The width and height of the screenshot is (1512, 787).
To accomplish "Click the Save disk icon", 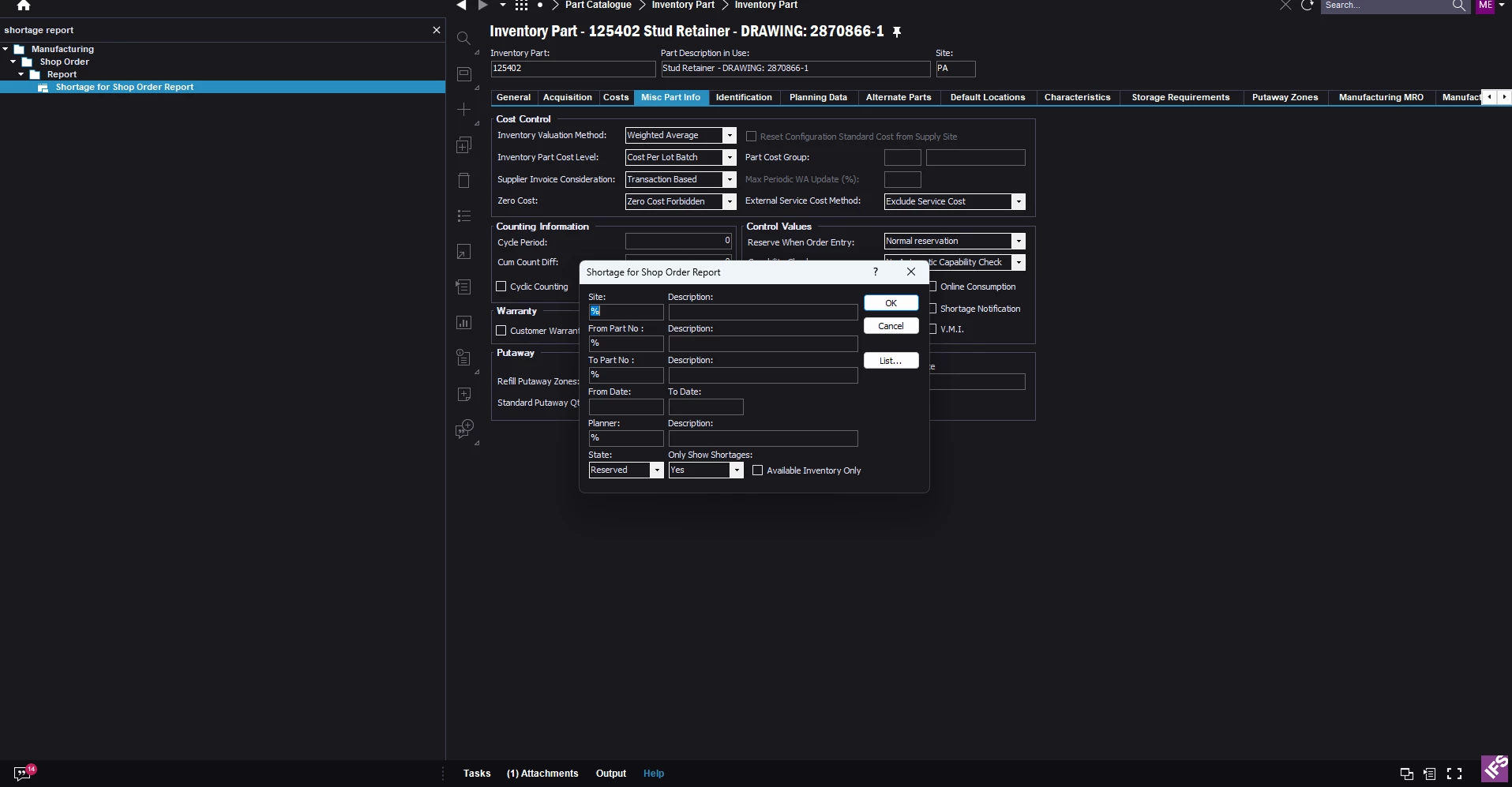I will pyautogui.click(x=464, y=74).
